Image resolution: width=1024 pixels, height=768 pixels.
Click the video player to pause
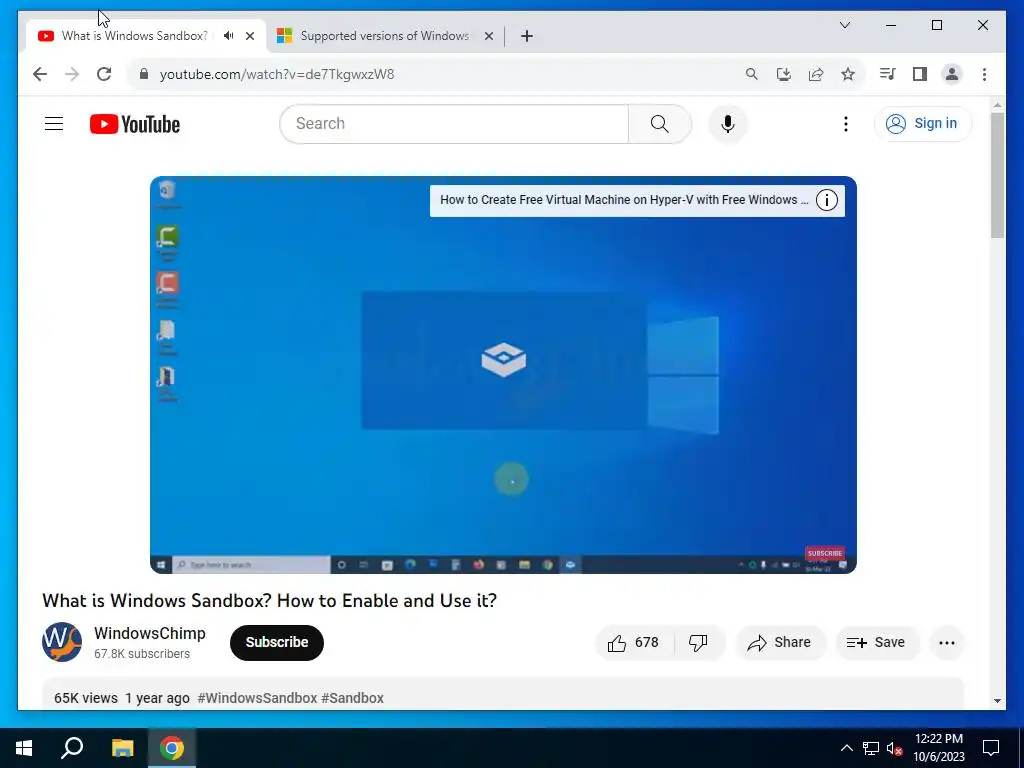point(503,375)
